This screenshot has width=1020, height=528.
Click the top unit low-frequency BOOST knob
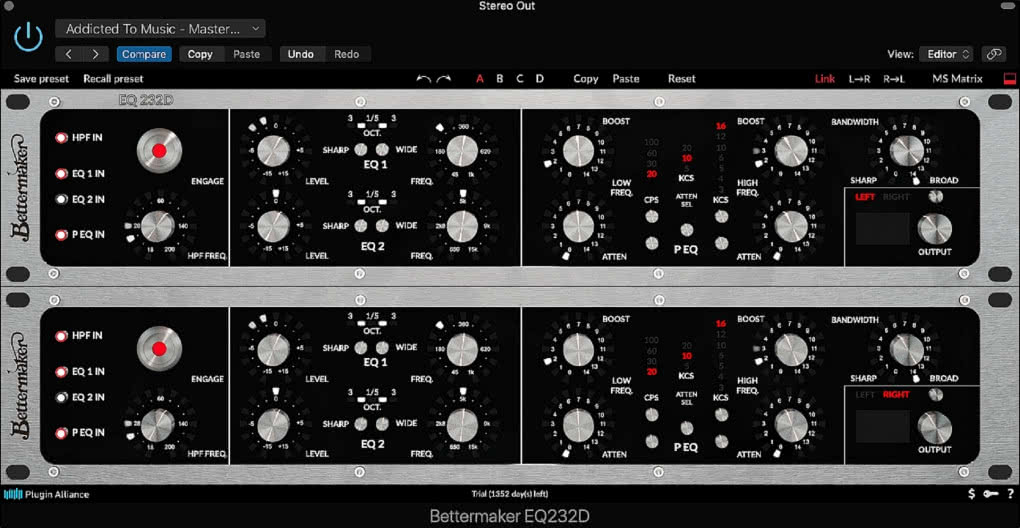click(x=578, y=151)
